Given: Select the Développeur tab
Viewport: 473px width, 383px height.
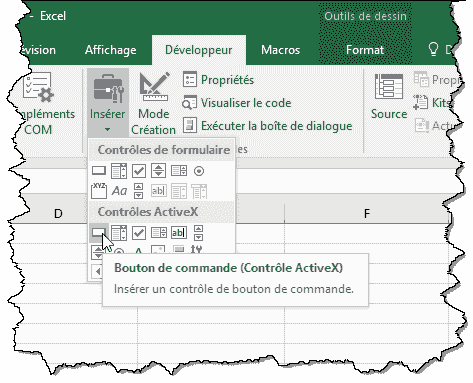Looking at the screenshot, I should (x=199, y=50).
